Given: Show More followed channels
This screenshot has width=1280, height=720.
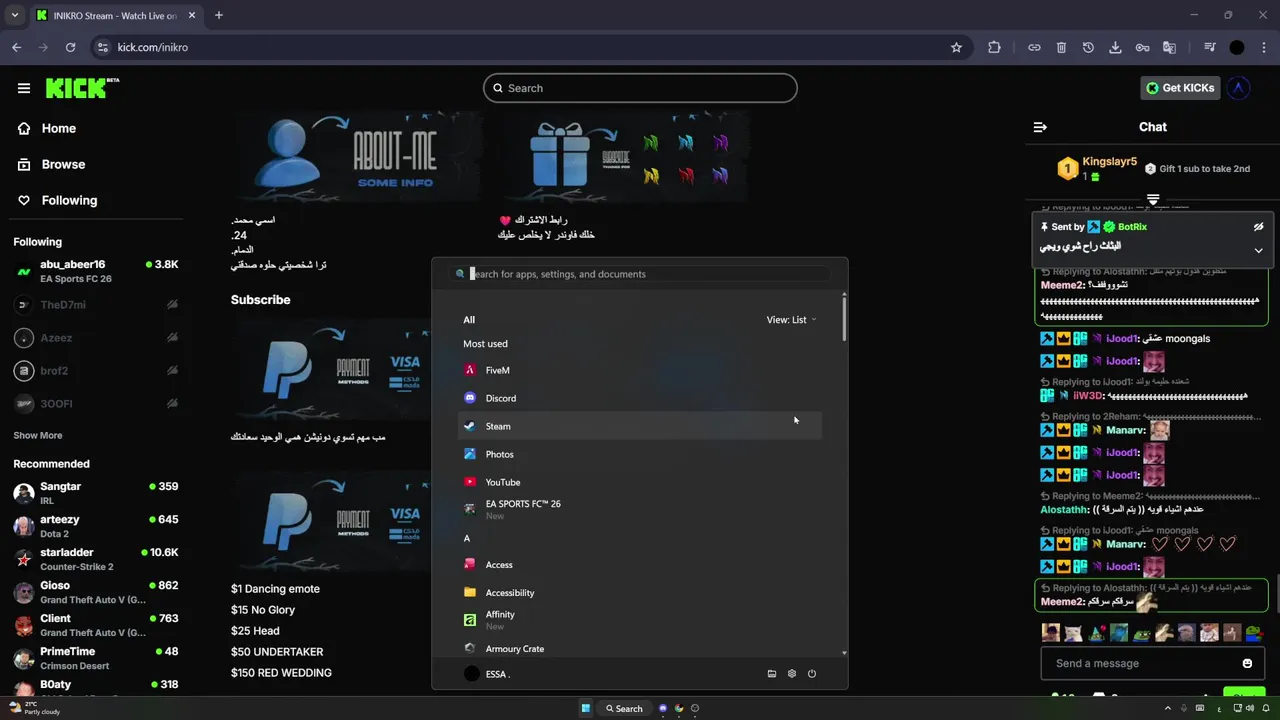Looking at the screenshot, I should click(37, 435).
